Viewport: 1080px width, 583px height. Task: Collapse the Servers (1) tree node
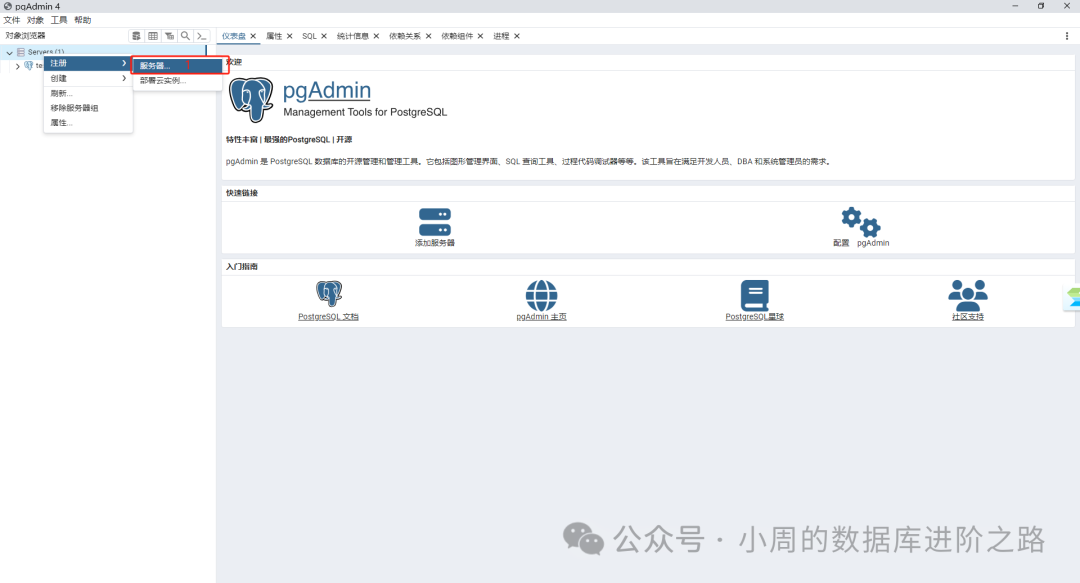click(9, 52)
